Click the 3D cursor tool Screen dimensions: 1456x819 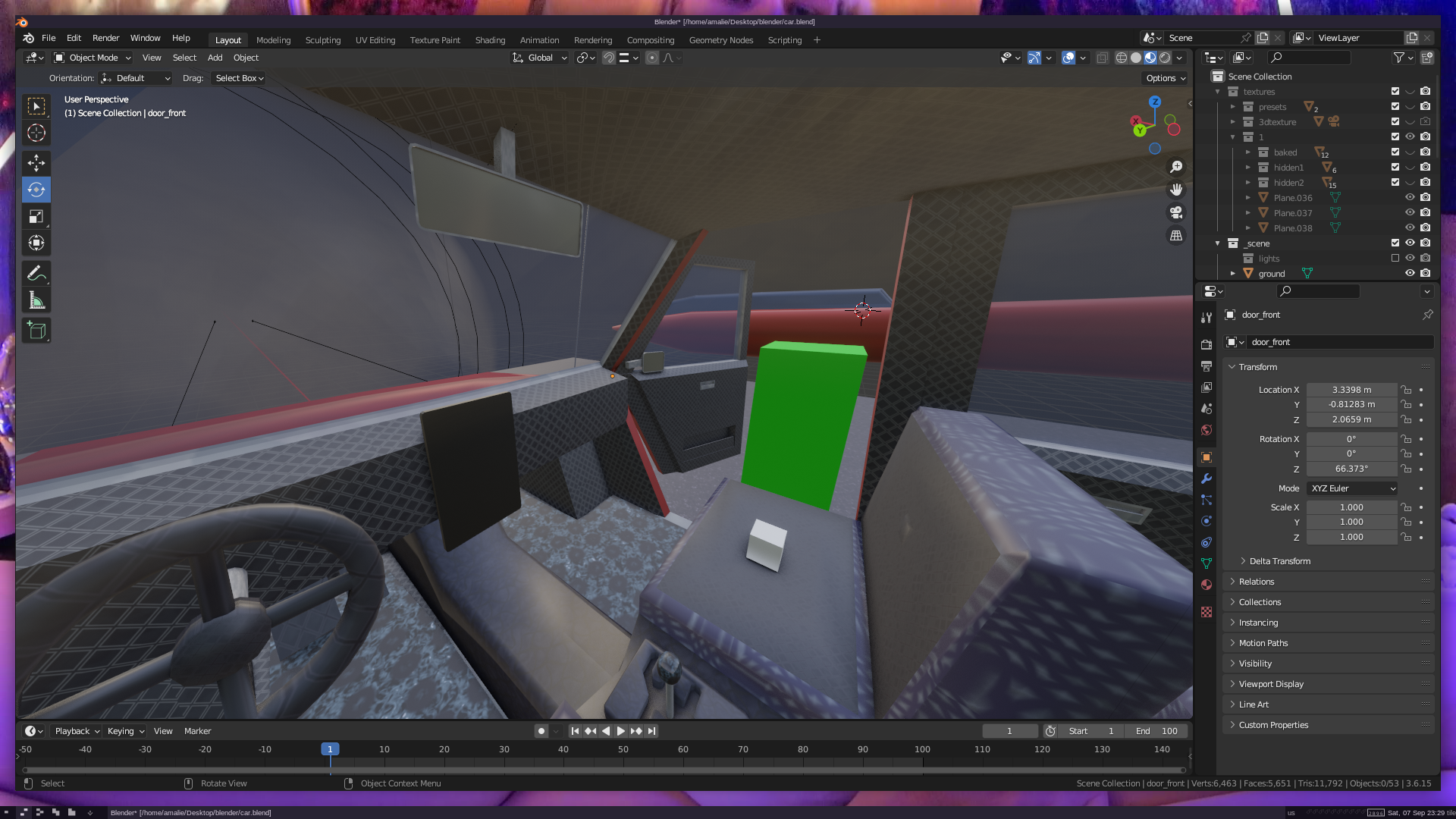pyautogui.click(x=36, y=133)
